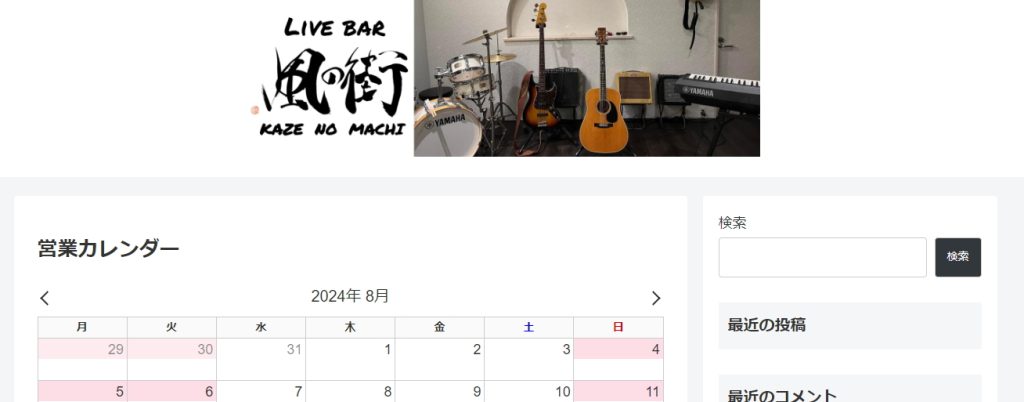The width and height of the screenshot is (1024, 402).
Task: Select highlighted Sunday August 4 cell
Action: coord(618,360)
